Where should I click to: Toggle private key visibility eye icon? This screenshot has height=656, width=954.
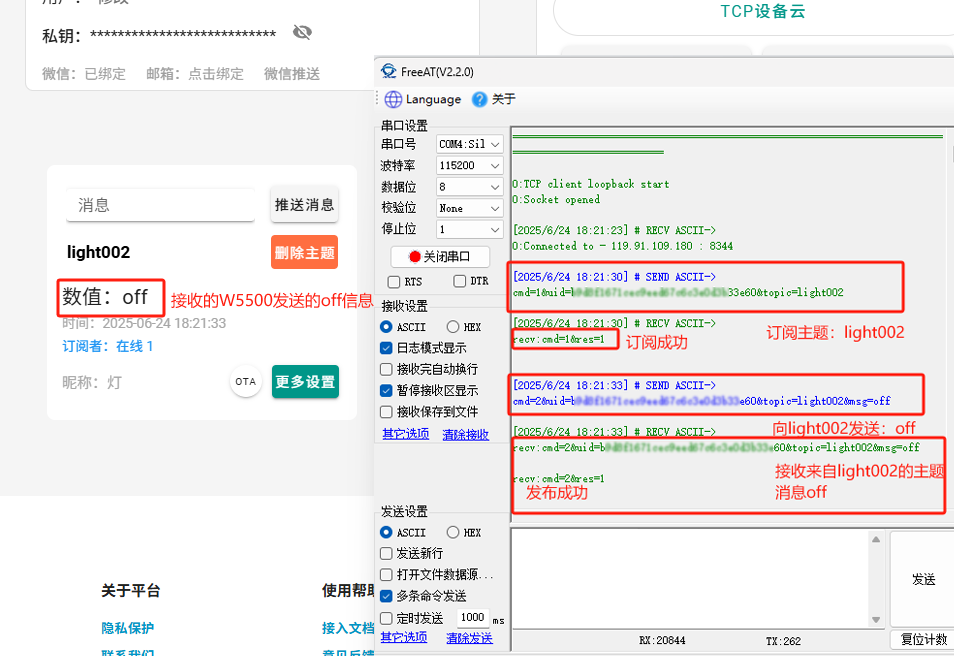click(302, 33)
